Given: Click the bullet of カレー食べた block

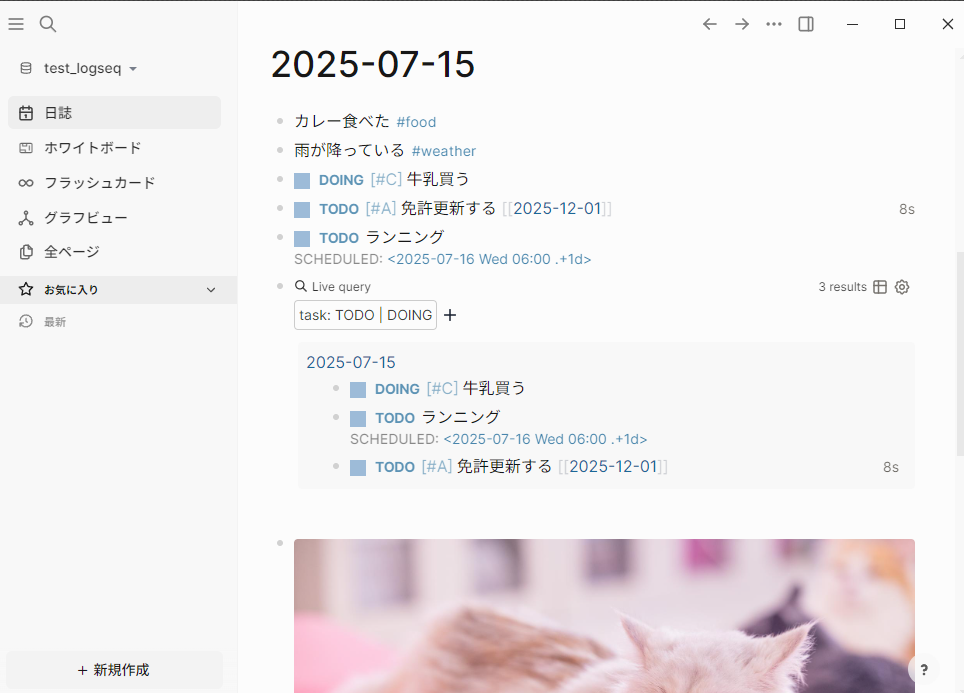Looking at the screenshot, I should tap(280, 121).
